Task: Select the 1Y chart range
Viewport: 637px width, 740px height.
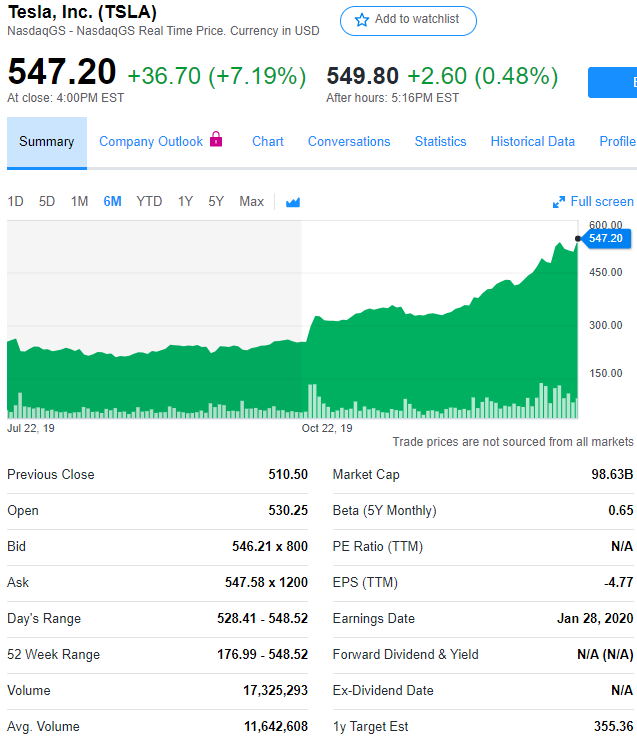Action: pyautogui.click(x=185, y=202)
